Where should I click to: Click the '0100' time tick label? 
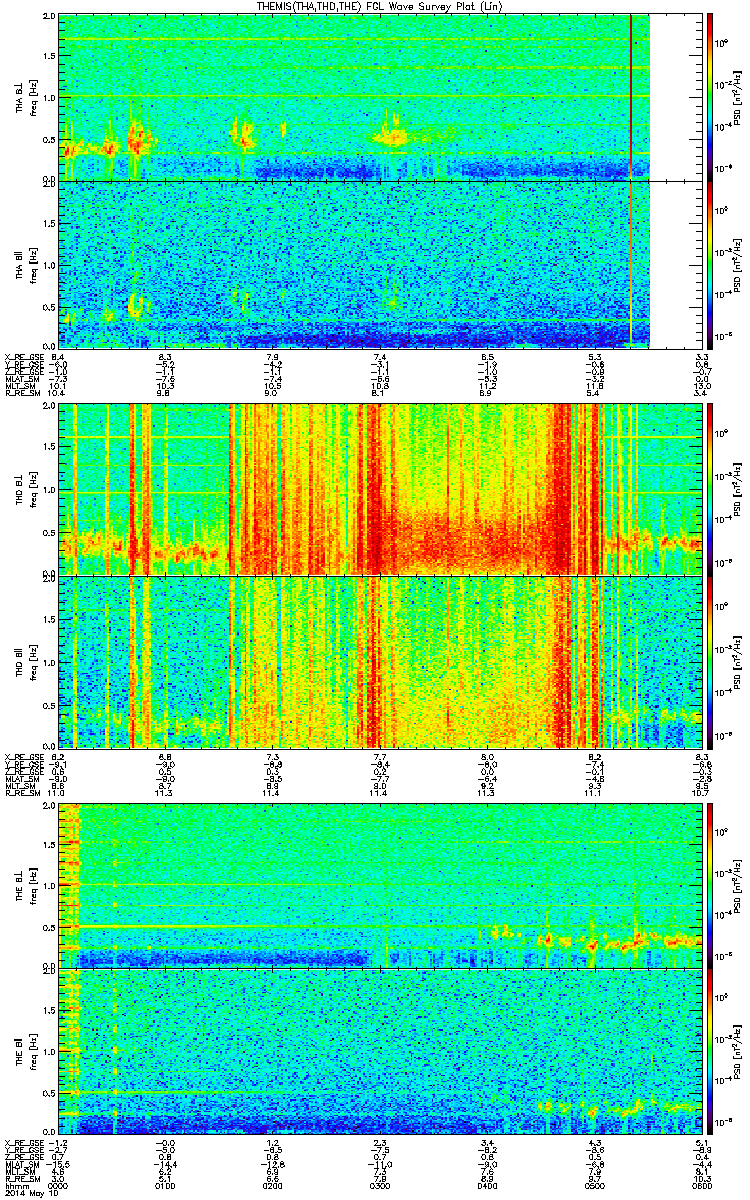click(166, 1186)
